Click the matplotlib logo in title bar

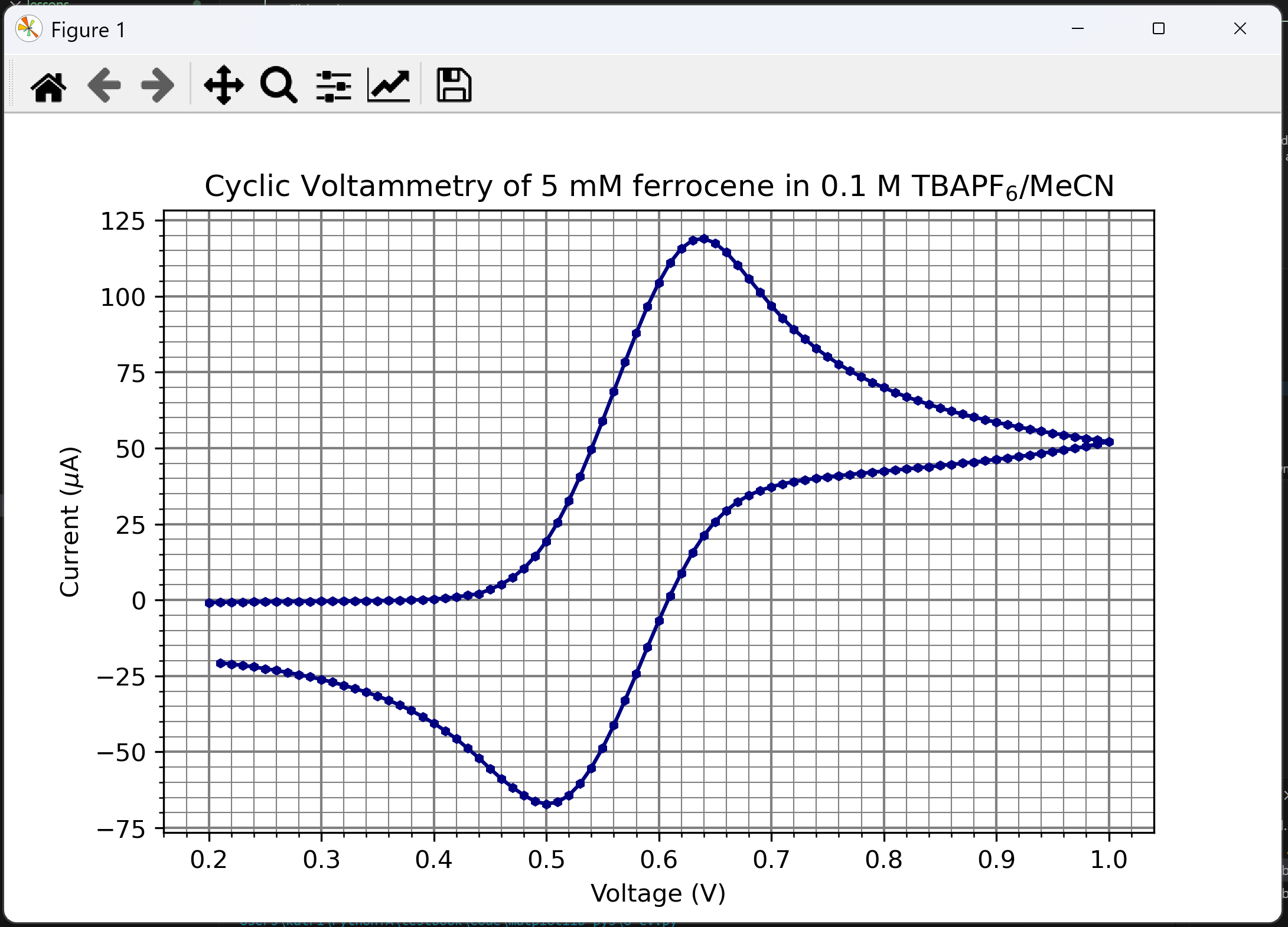click(x=28, y=30)
